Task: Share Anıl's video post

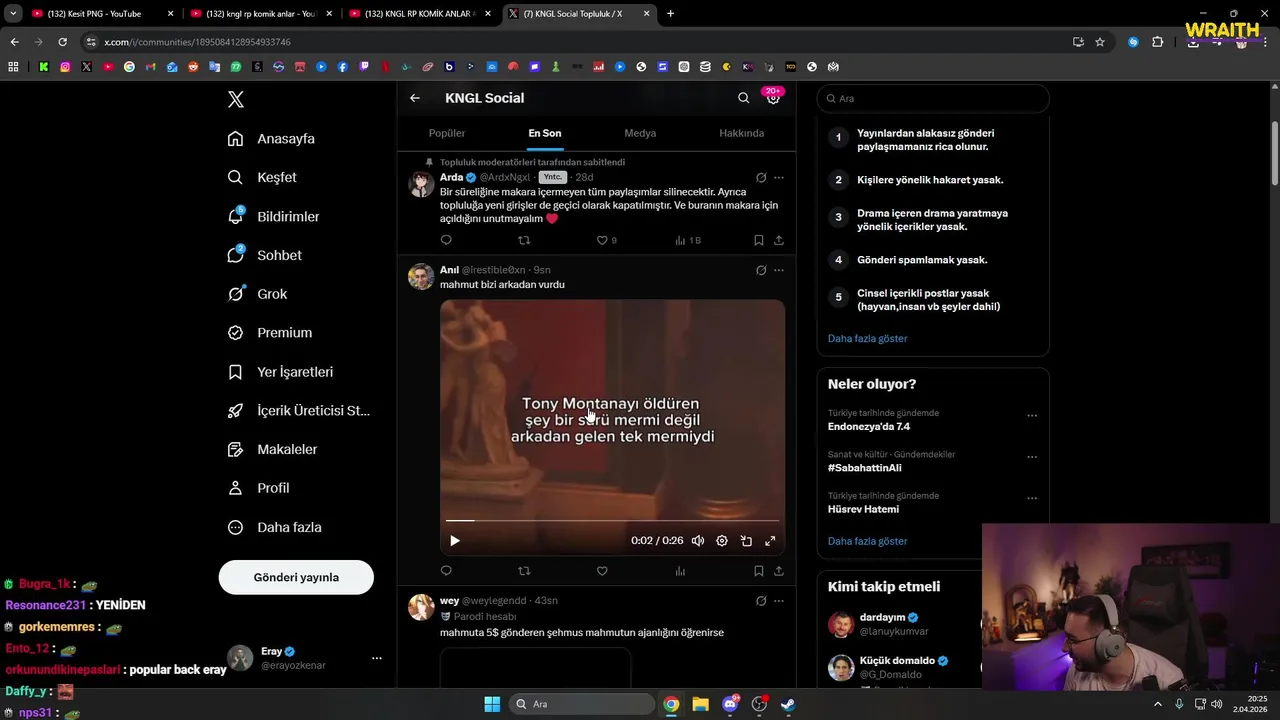Action: (x=779, y=571)
